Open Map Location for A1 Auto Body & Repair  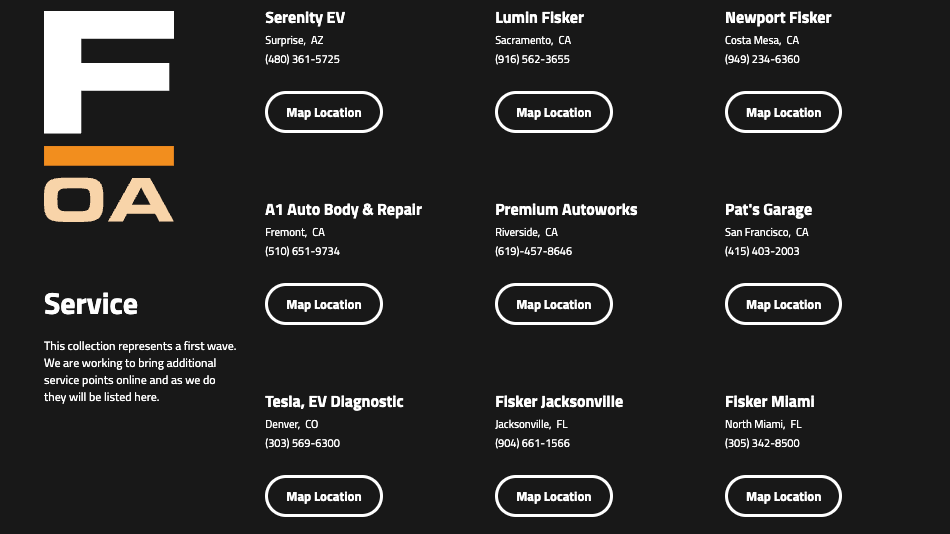tap(323, 304)
